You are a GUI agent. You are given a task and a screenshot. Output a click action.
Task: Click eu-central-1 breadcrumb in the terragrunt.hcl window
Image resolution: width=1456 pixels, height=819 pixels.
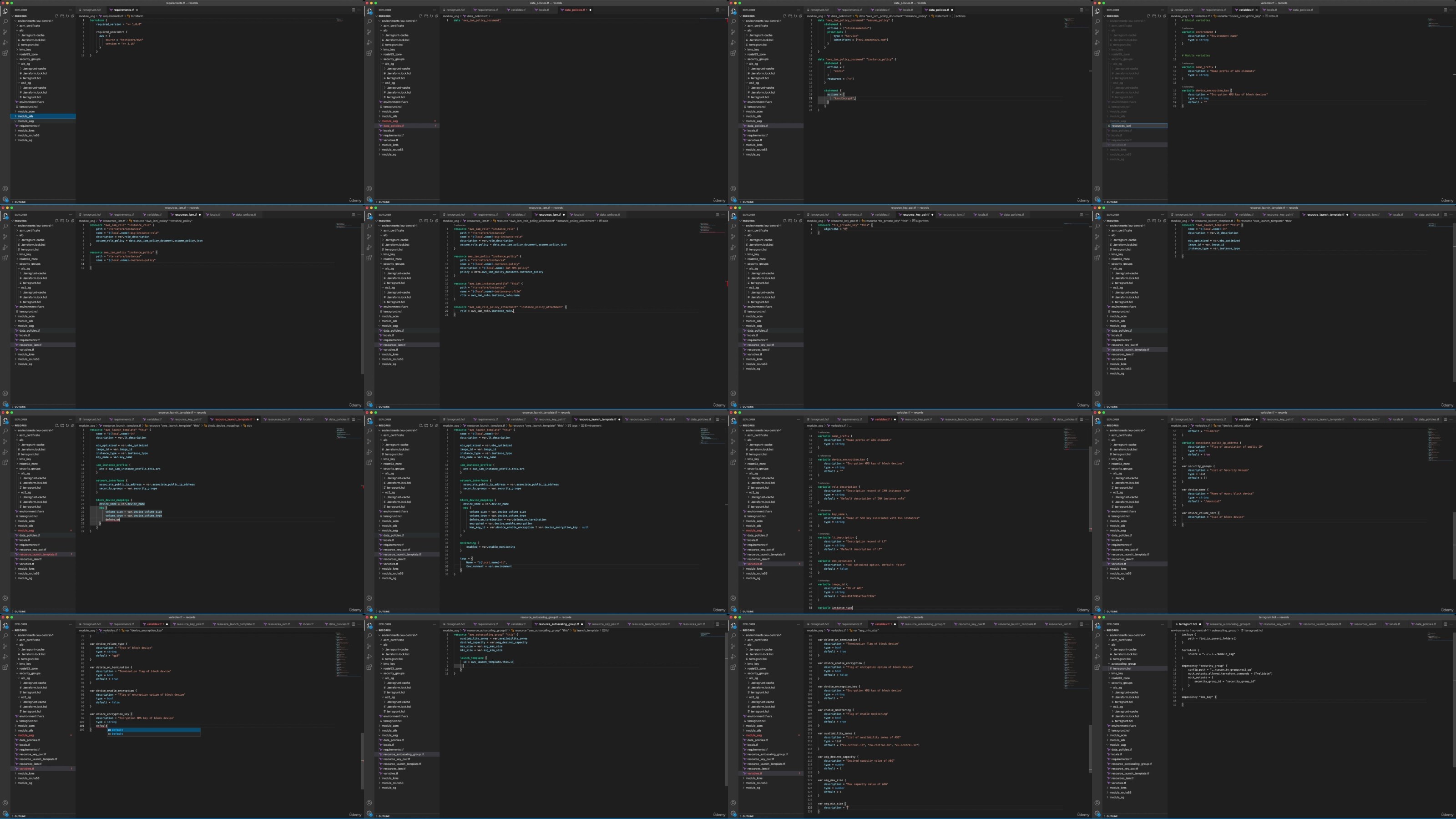pyautogui.click(x=1200, y=630)
